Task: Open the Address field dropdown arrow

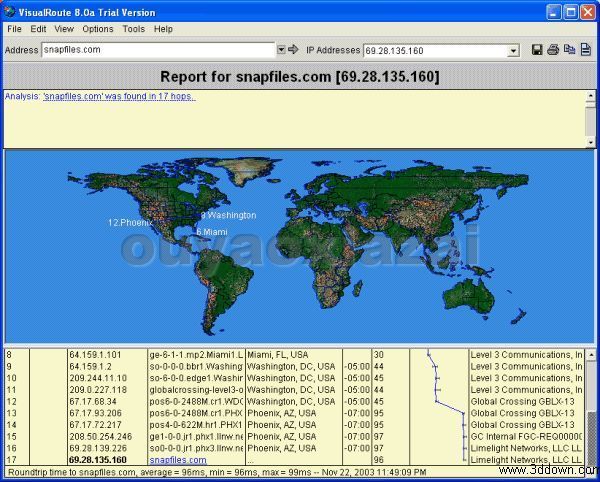Action: coord(281,49)
